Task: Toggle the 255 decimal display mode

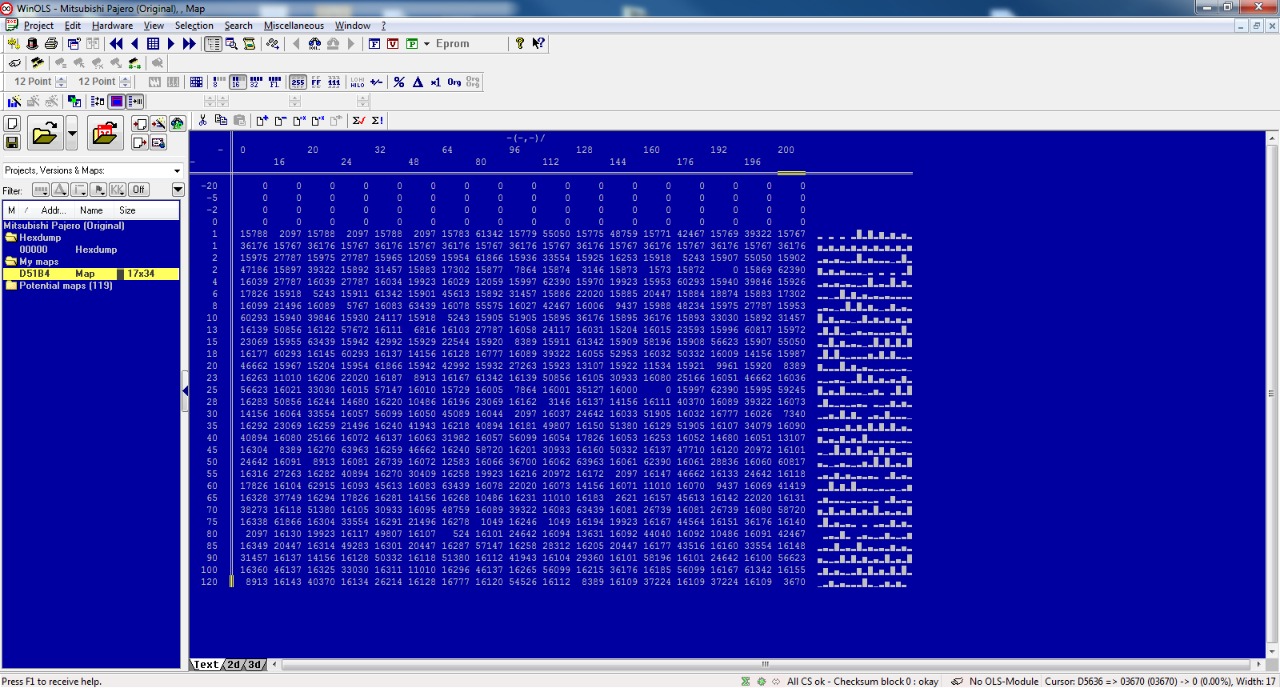Action: click(x=297, y=82)
